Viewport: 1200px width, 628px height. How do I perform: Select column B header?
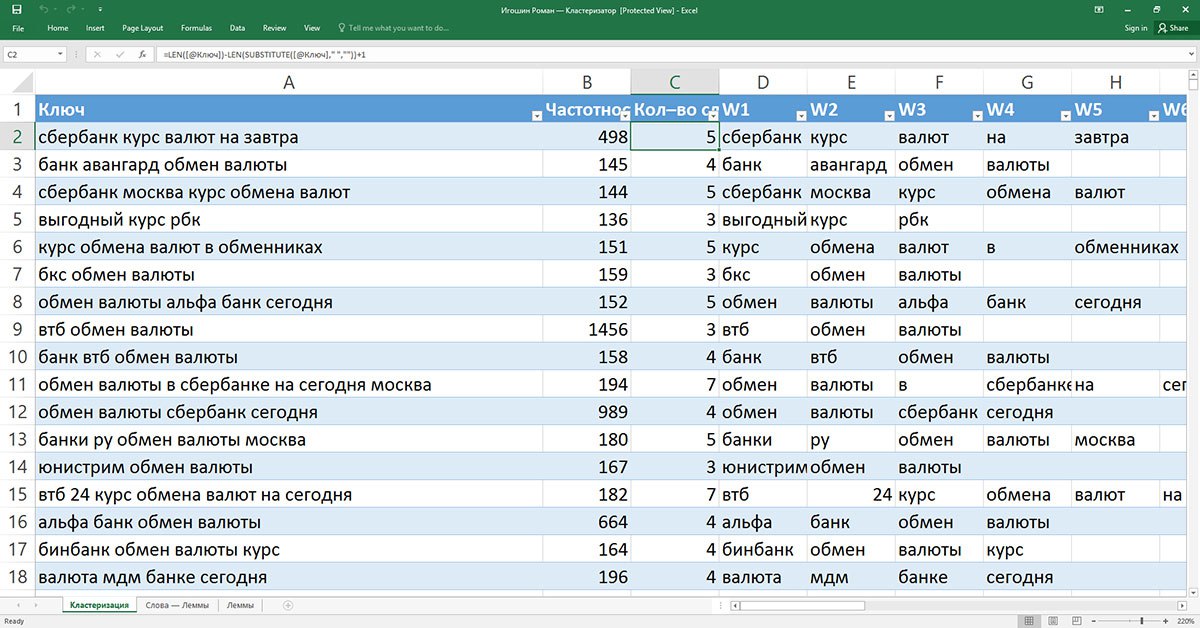click(x=587, y=82)
